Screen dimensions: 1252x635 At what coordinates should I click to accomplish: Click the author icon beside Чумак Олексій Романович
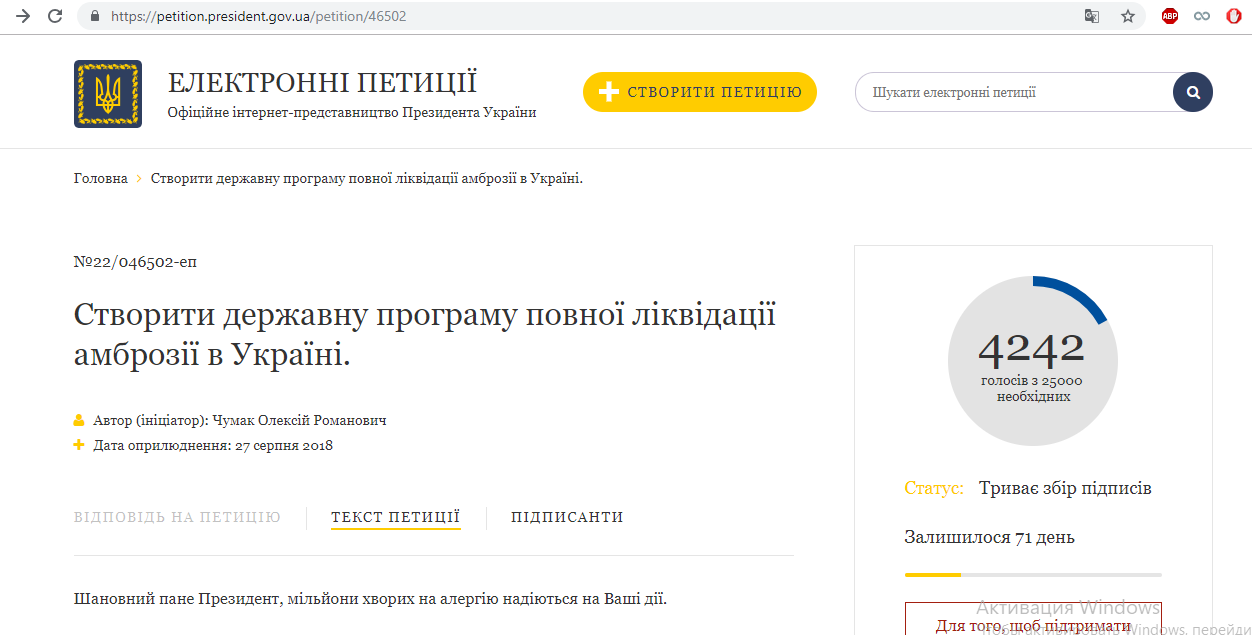point(78,420)
